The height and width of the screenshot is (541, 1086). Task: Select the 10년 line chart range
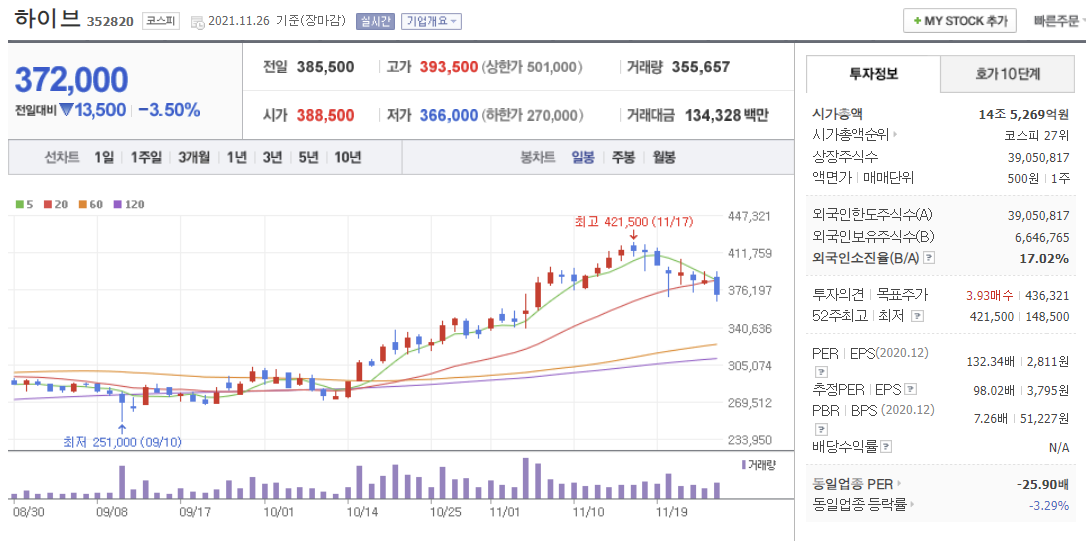pyautogui.click(x=348, y=157)
